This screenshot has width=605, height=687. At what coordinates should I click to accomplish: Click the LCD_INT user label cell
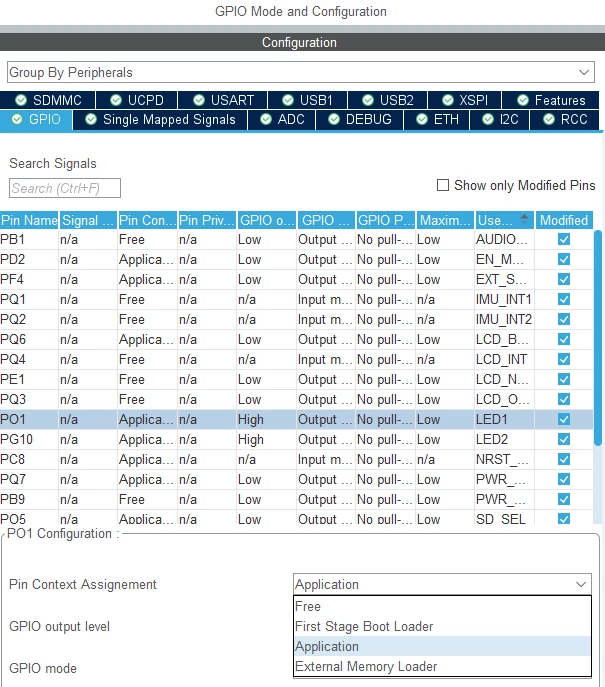(504, 359)
